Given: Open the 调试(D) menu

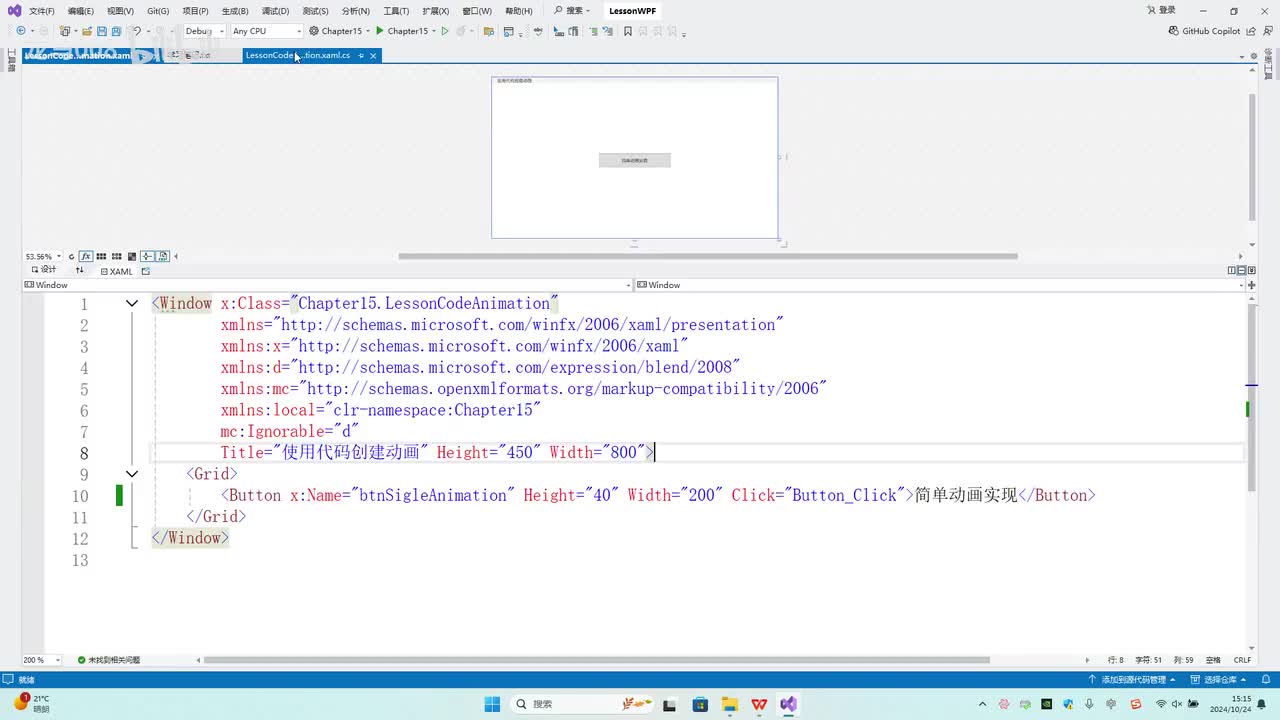Looking at the screenshot, I should tap(275, 11).
